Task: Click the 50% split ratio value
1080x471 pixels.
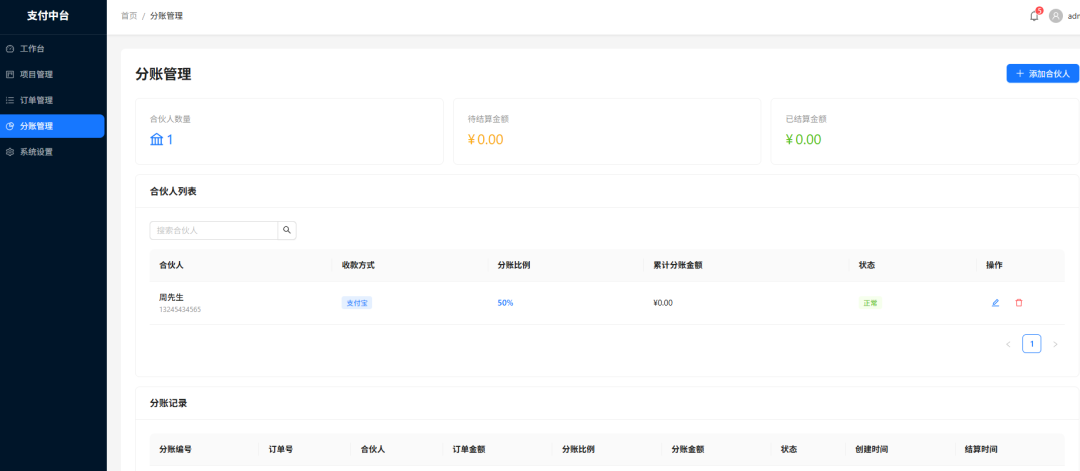Action: [x=505, y=302]
